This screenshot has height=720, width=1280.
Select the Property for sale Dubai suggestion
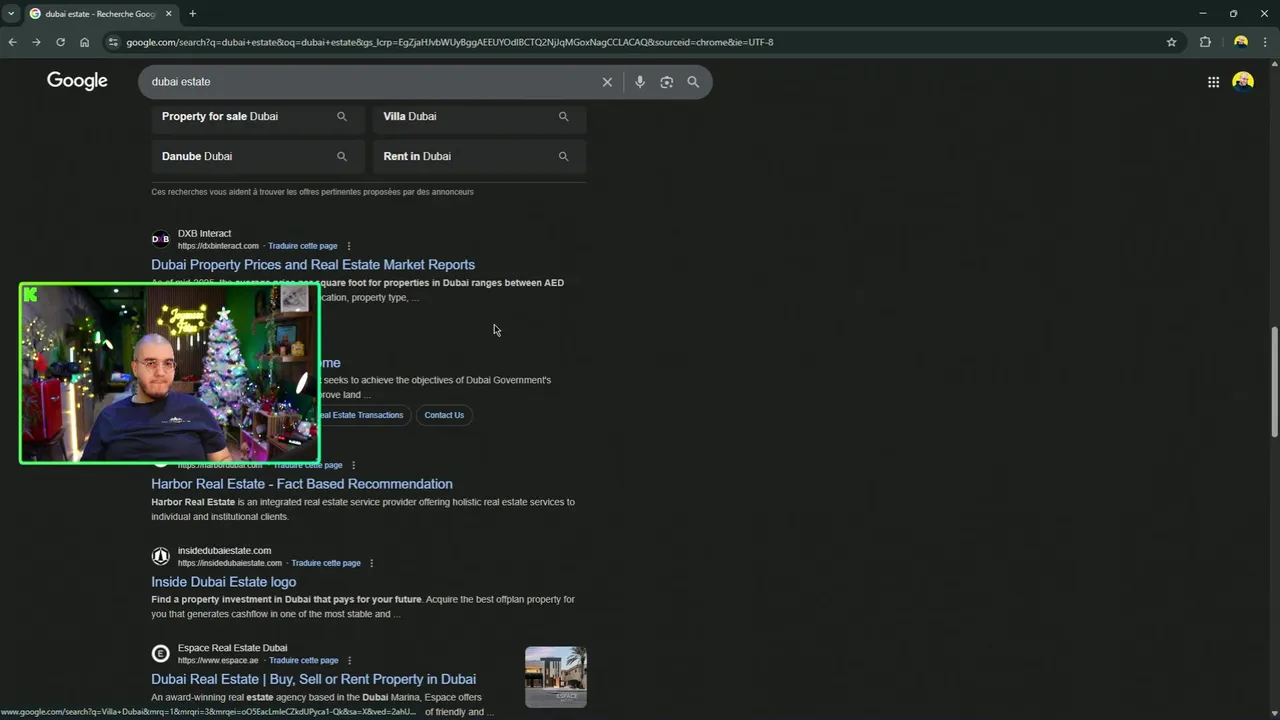point(258,117)
